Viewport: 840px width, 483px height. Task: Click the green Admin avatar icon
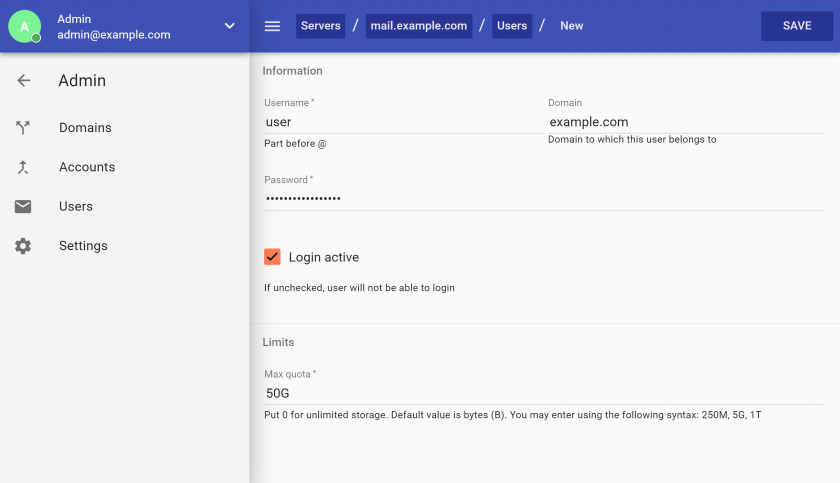coord(25,26)
